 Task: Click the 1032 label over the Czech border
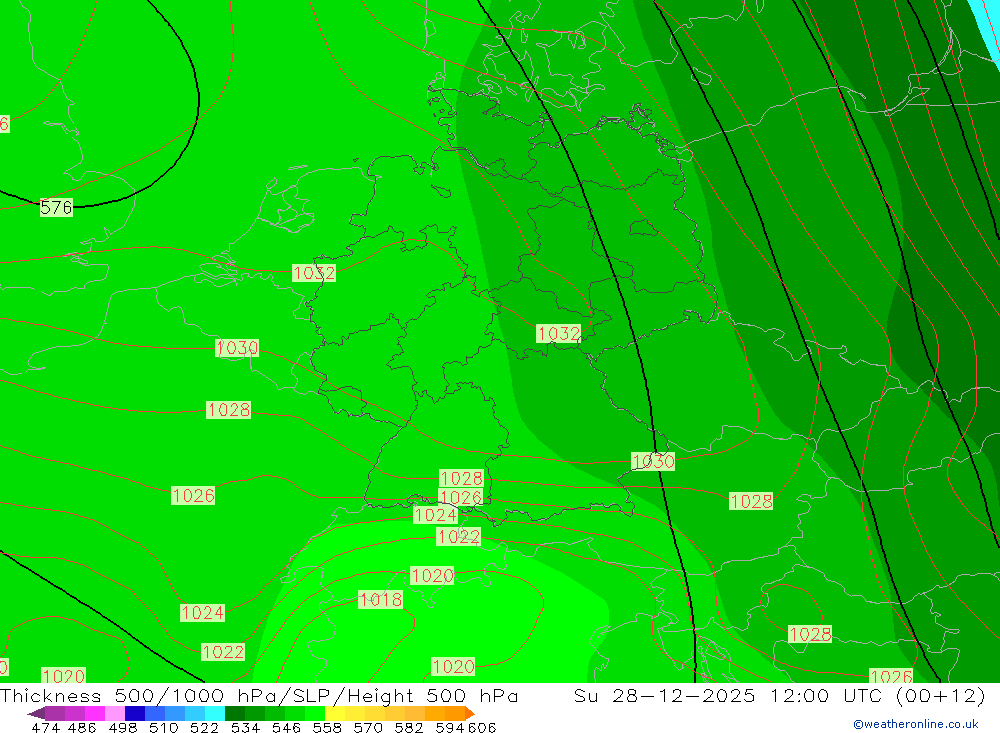coord(558,334)
